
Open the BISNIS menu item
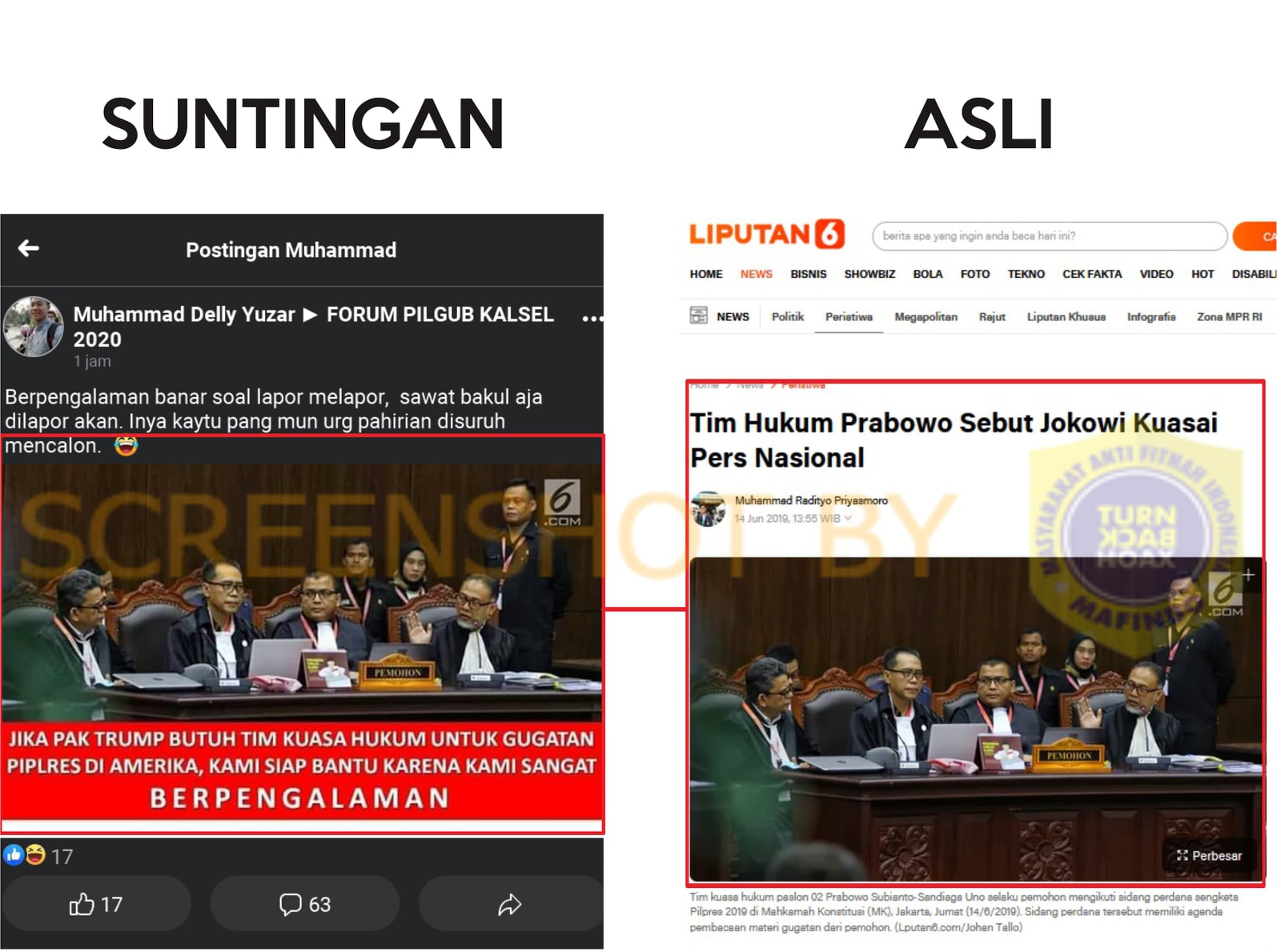[x=809, y=274]
